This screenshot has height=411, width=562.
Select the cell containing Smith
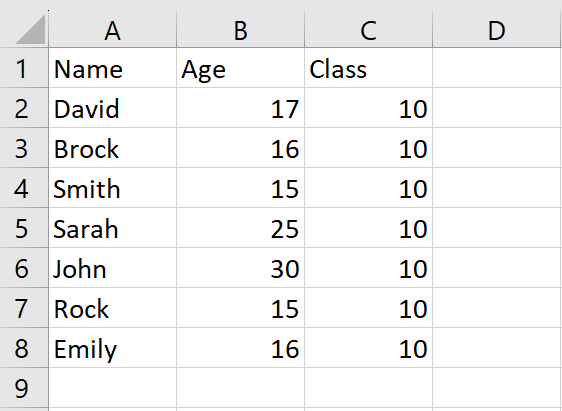pyautogui.click(x=113, y=188)
